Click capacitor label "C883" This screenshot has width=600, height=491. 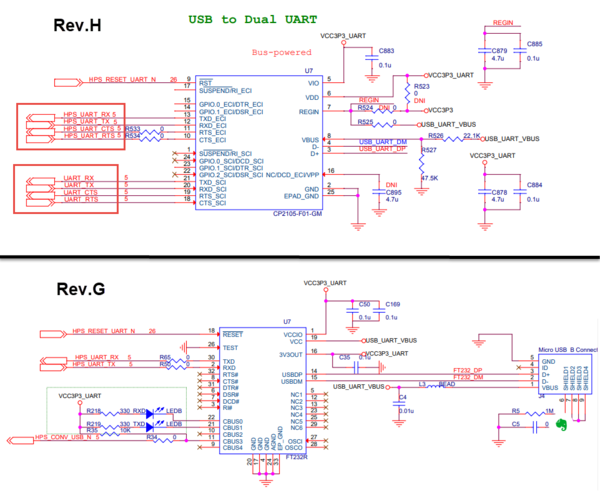tap(386, 51)
